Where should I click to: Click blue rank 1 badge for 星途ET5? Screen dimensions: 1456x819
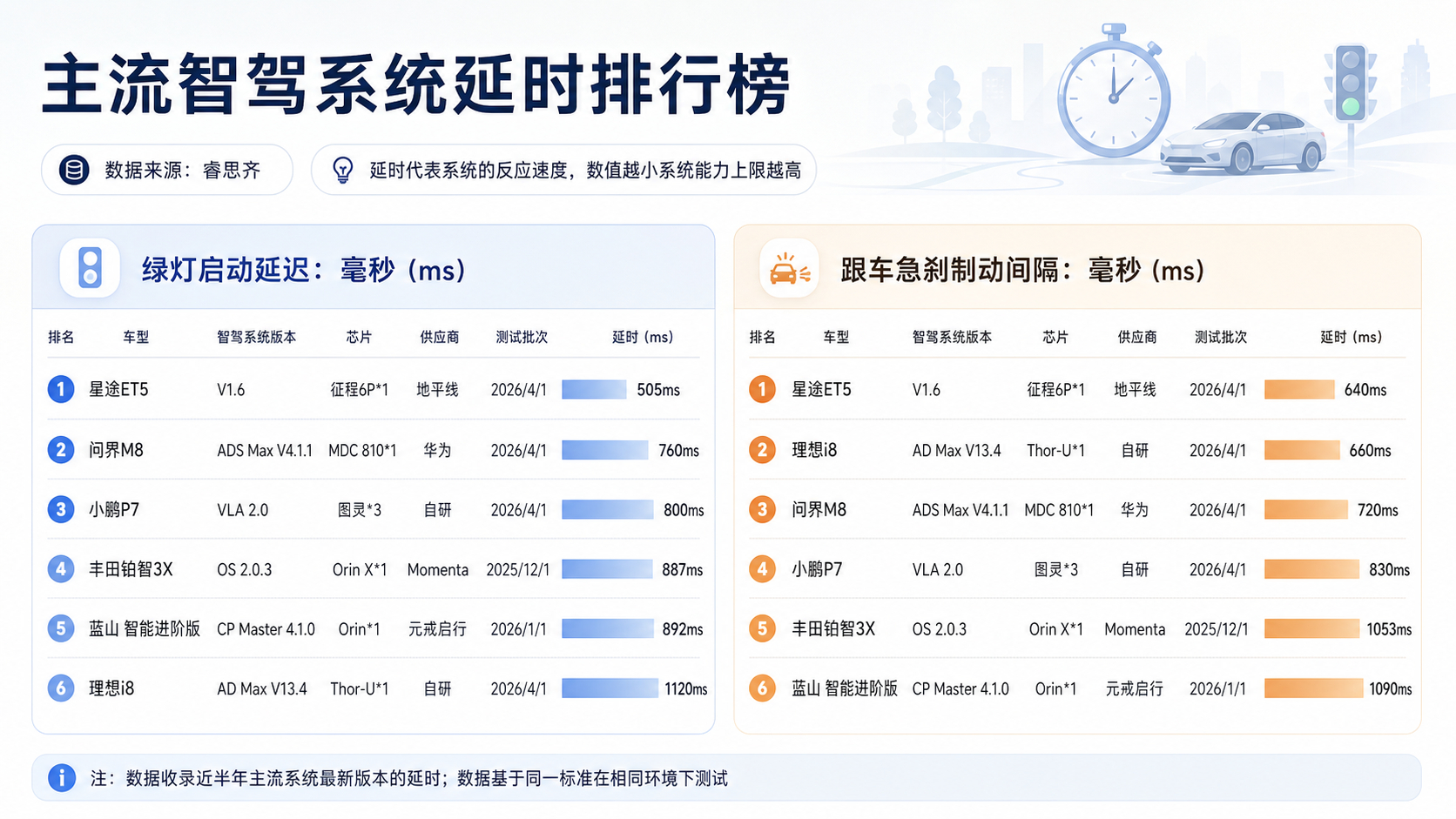(x=61, y=388)
